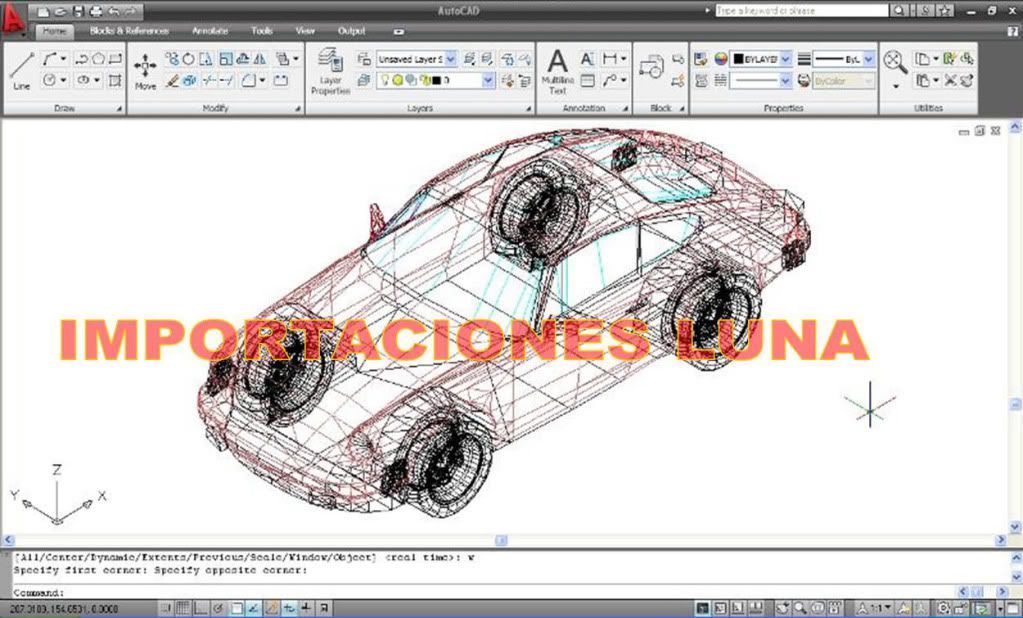Open the lineweight ByL dropdown in Properties
Viewport: 1023px width, 618px height.
pos(868,59)
